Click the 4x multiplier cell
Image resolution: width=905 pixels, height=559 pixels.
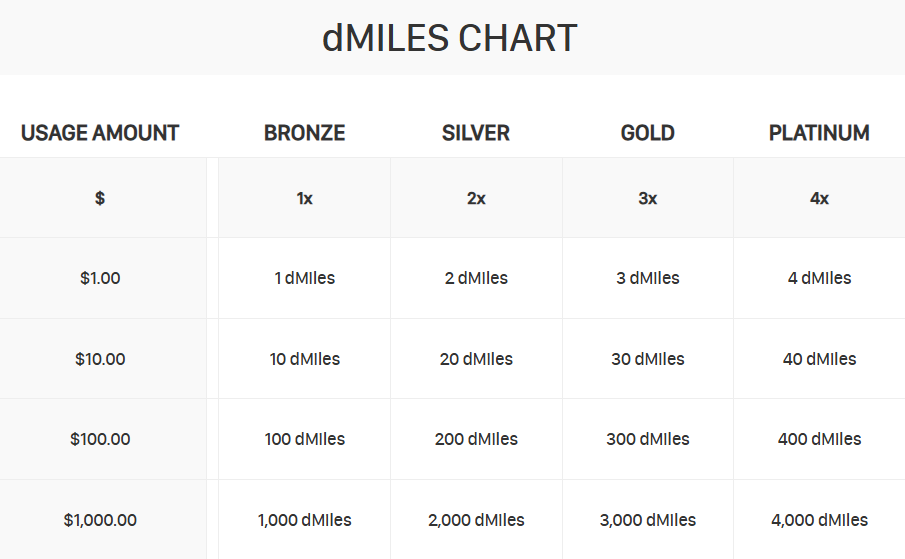click(819, 198)
